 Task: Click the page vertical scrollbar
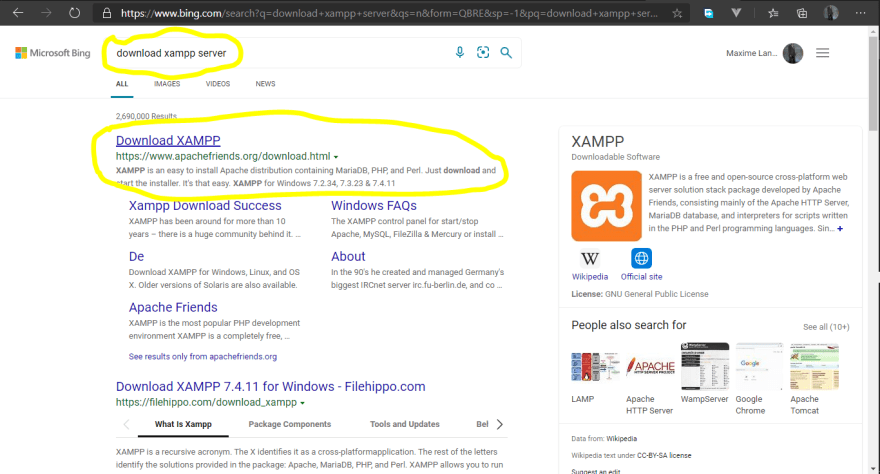(873, 84)
